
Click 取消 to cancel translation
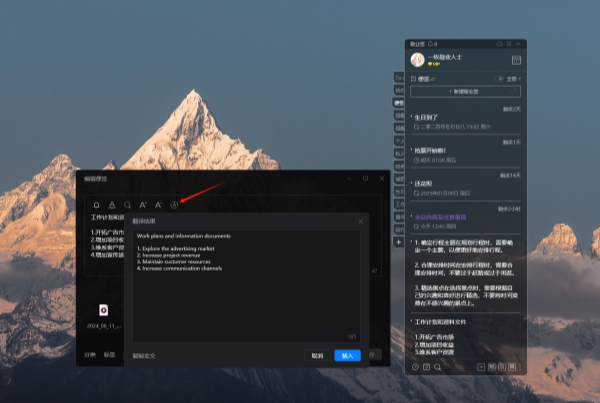pos(317,355)
